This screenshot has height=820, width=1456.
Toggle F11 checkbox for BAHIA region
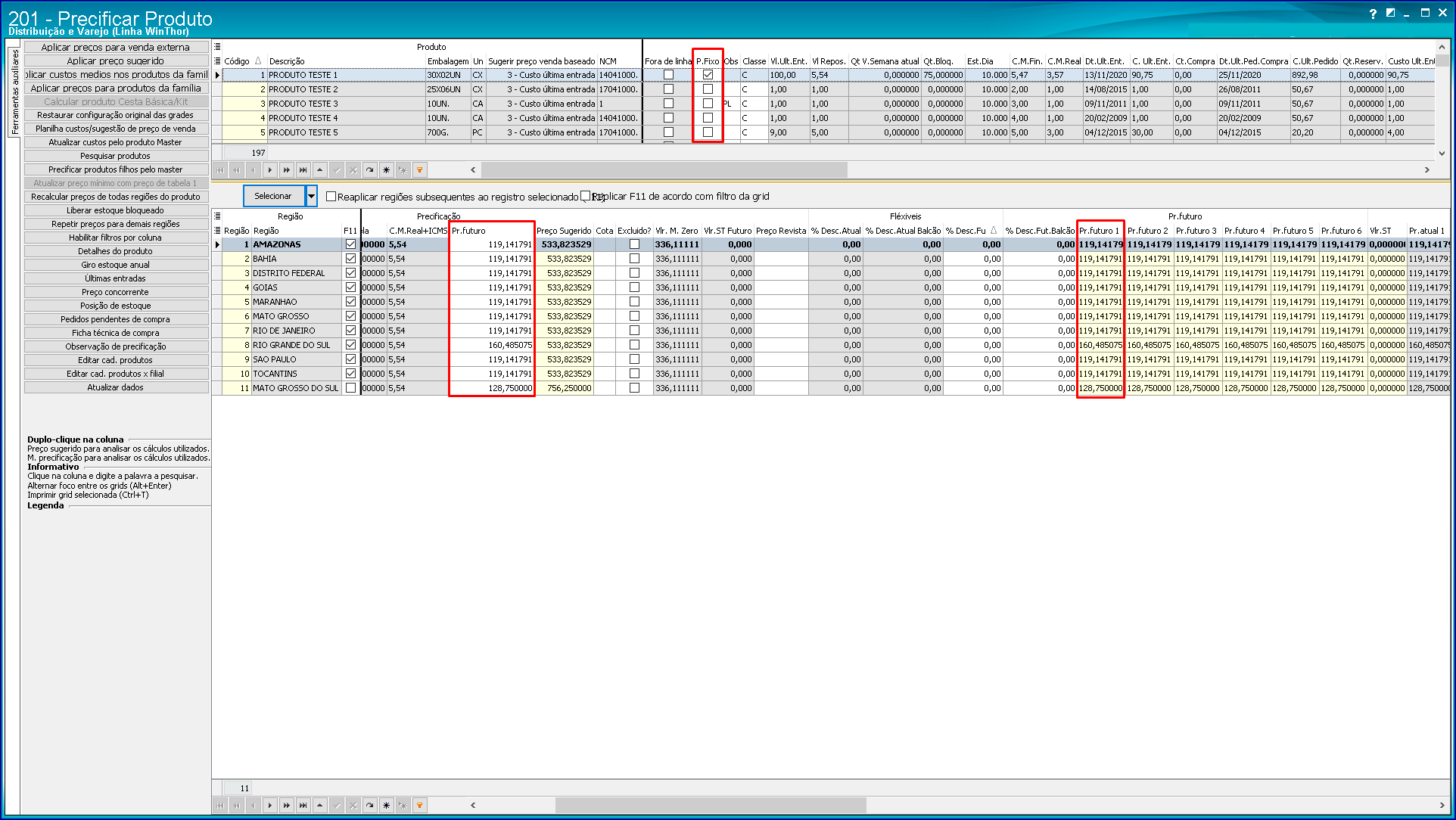pyautogui.click(x=350, y=259)
